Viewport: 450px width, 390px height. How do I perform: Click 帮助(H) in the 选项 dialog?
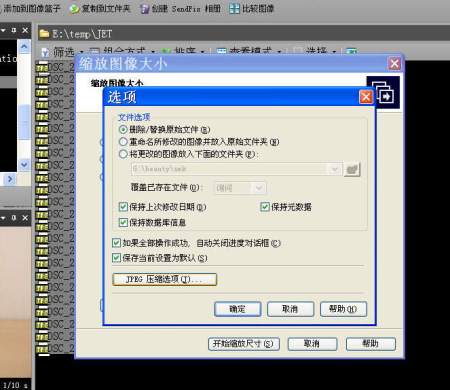[x=343, y=309]
